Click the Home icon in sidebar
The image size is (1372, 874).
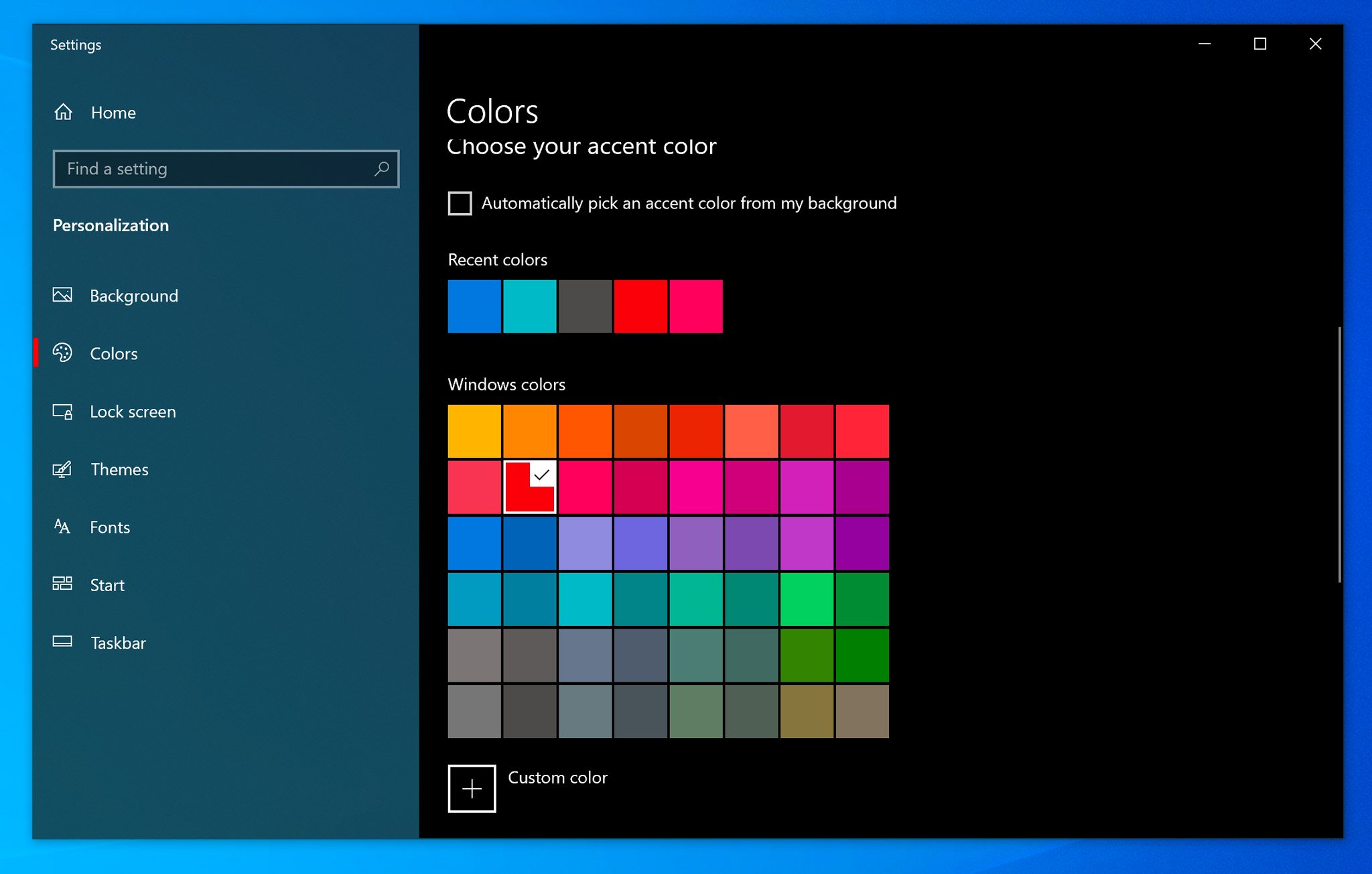tap(65, 111)
